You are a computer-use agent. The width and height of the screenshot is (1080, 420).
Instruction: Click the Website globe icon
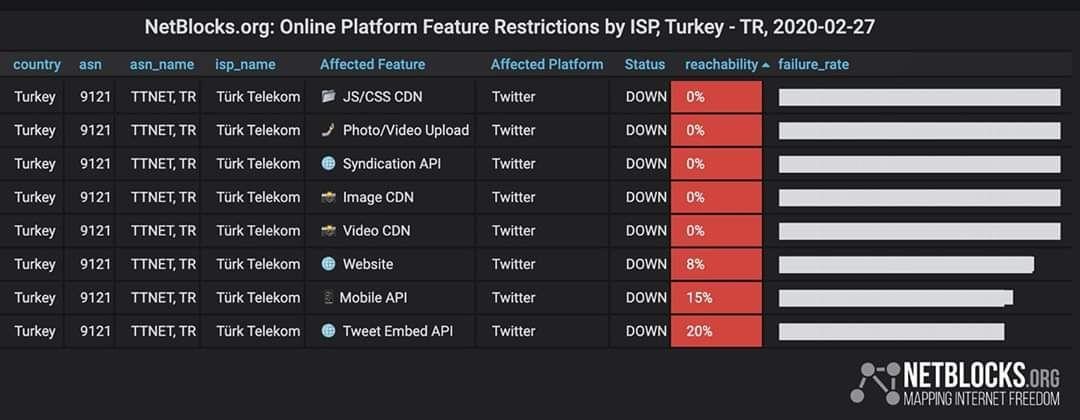[329, 264]
